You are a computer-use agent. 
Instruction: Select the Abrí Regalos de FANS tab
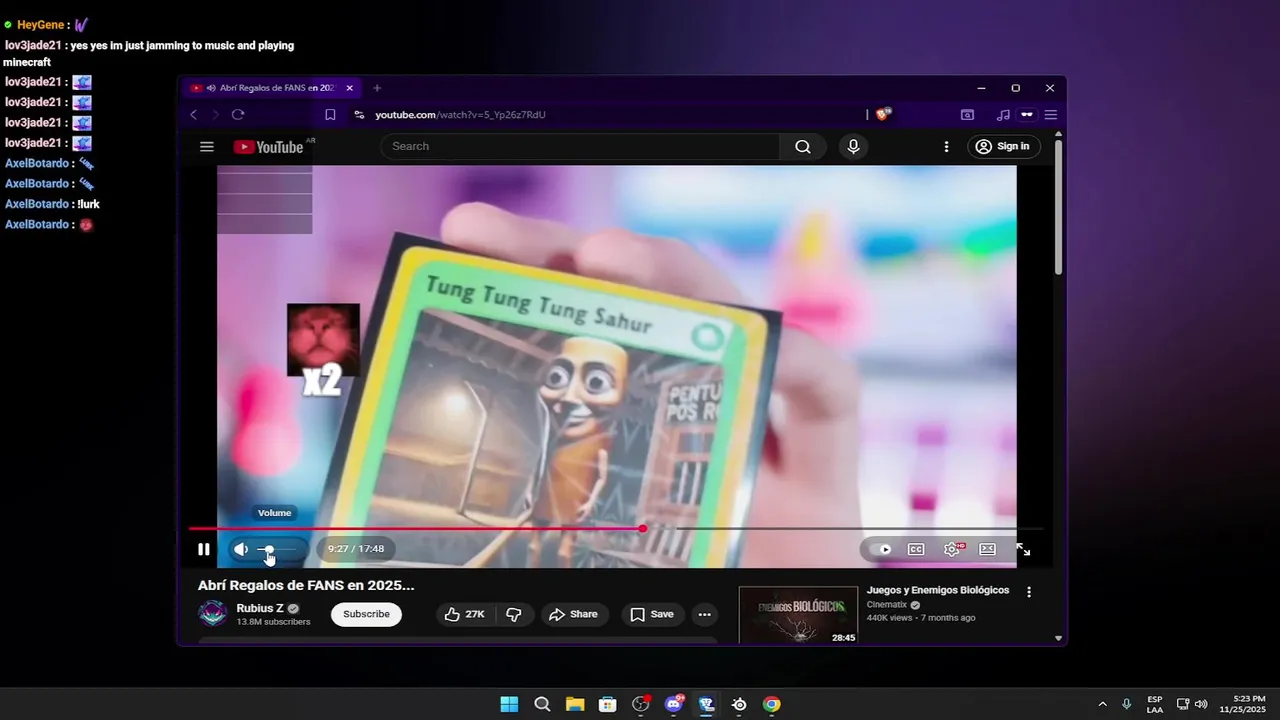tap(272, 88)
